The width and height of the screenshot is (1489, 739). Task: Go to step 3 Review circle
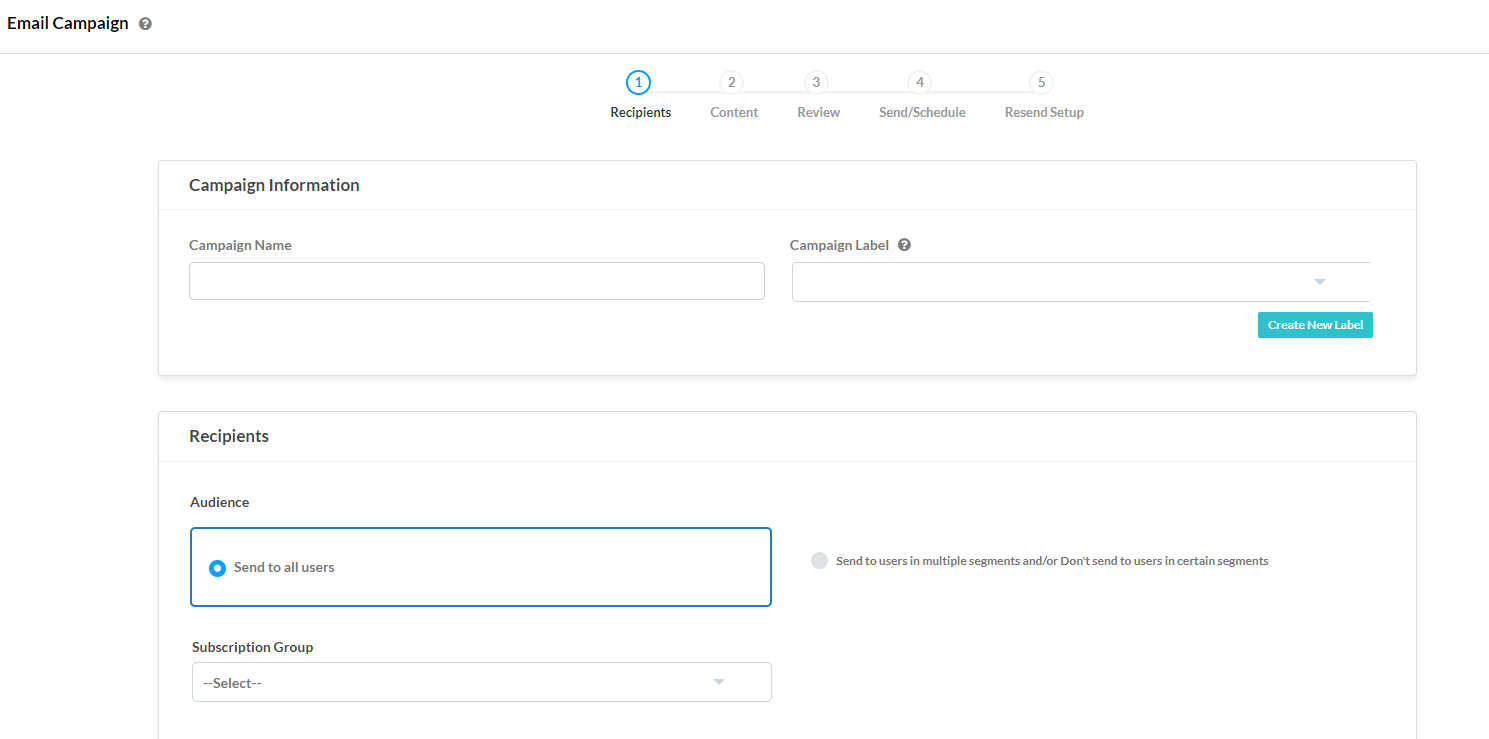tap(816, 82)
